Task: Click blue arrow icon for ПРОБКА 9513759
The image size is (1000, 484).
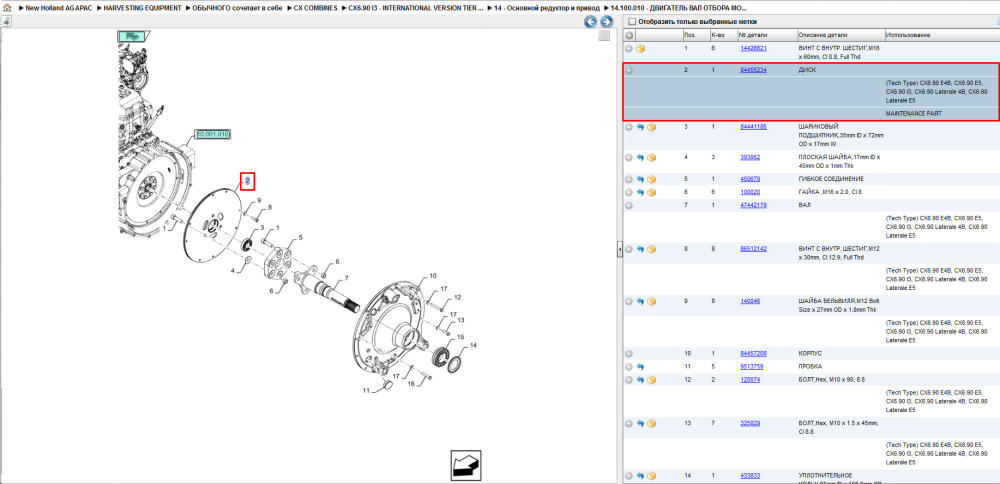Action: coord(641,367)
